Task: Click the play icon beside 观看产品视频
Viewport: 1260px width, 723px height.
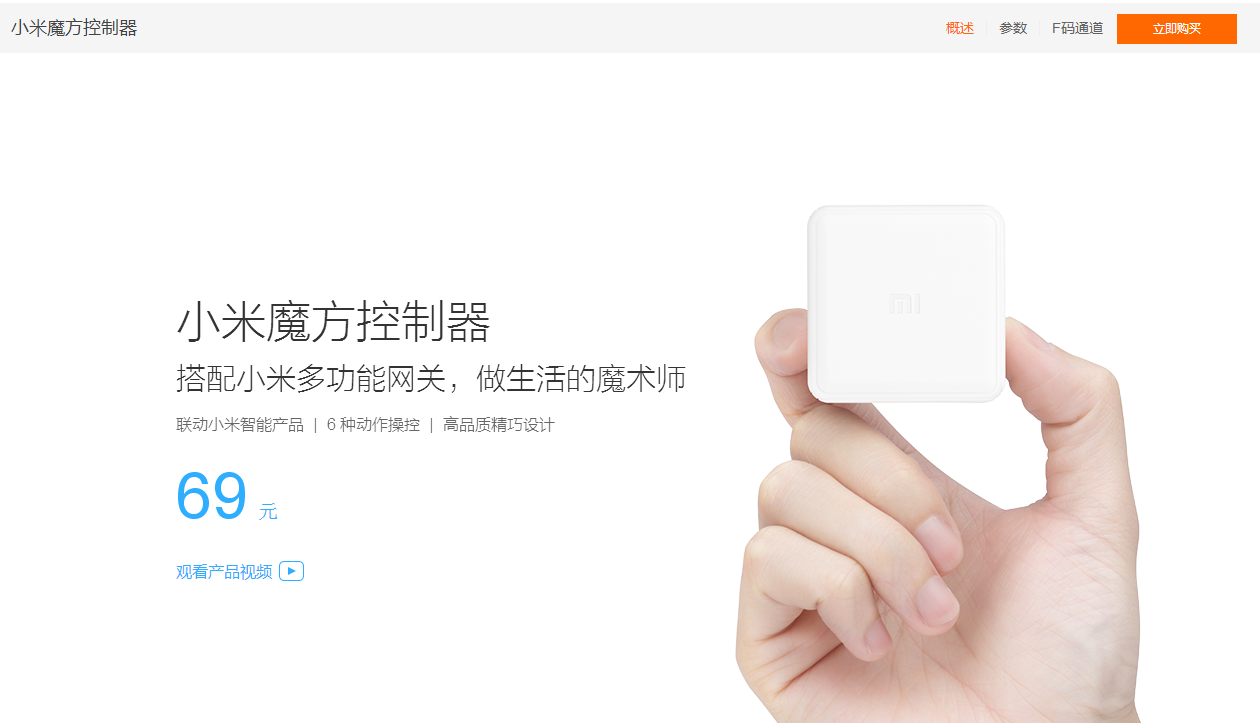Action: (x=291, y=571)
